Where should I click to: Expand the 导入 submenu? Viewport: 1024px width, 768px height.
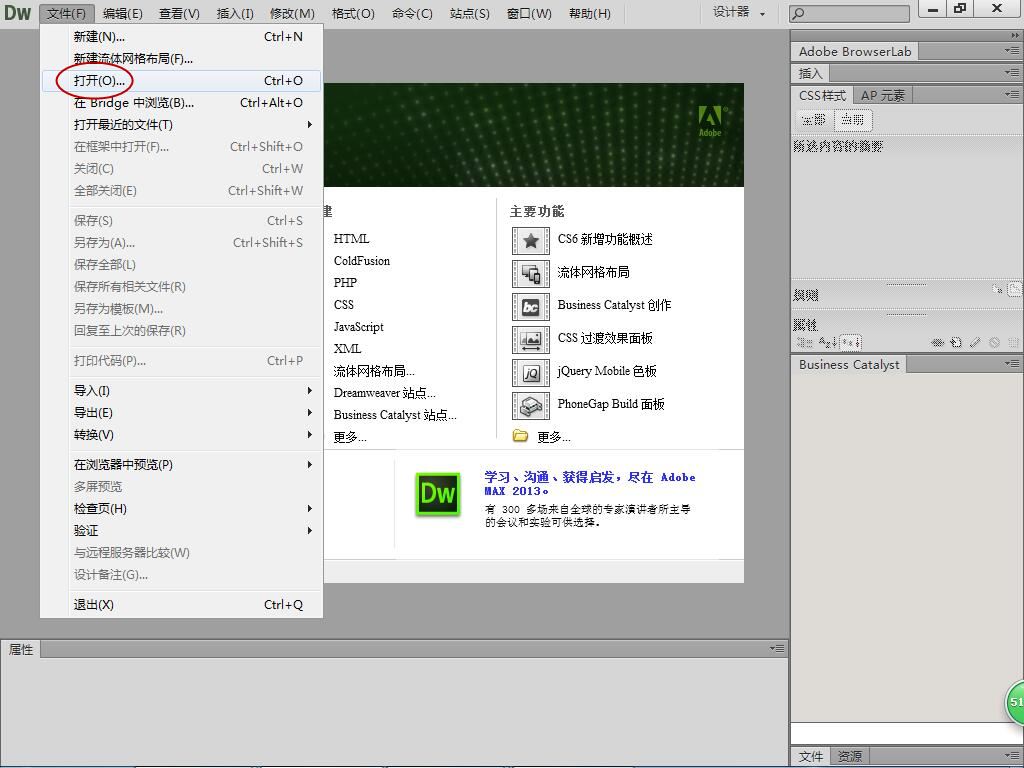[310, 391]
